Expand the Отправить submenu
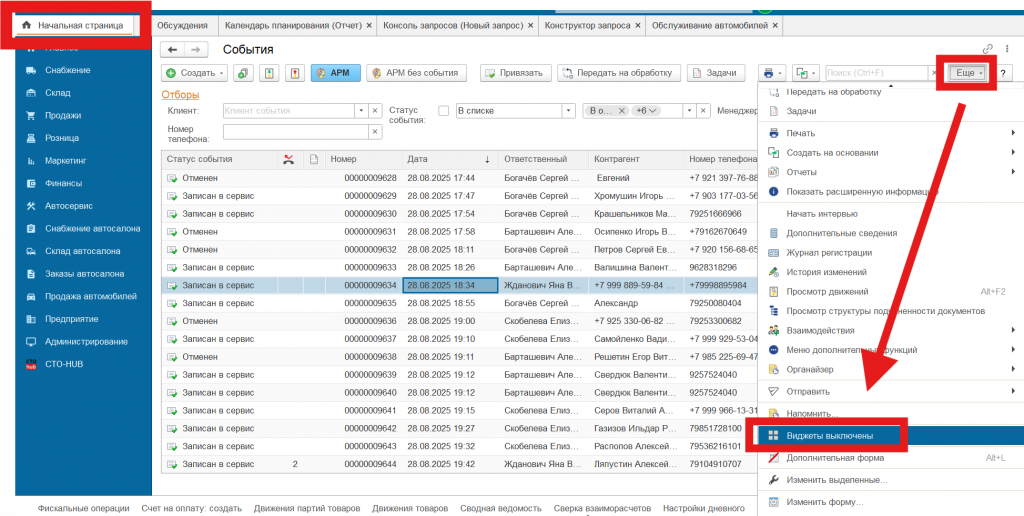 tap(809, 391)
